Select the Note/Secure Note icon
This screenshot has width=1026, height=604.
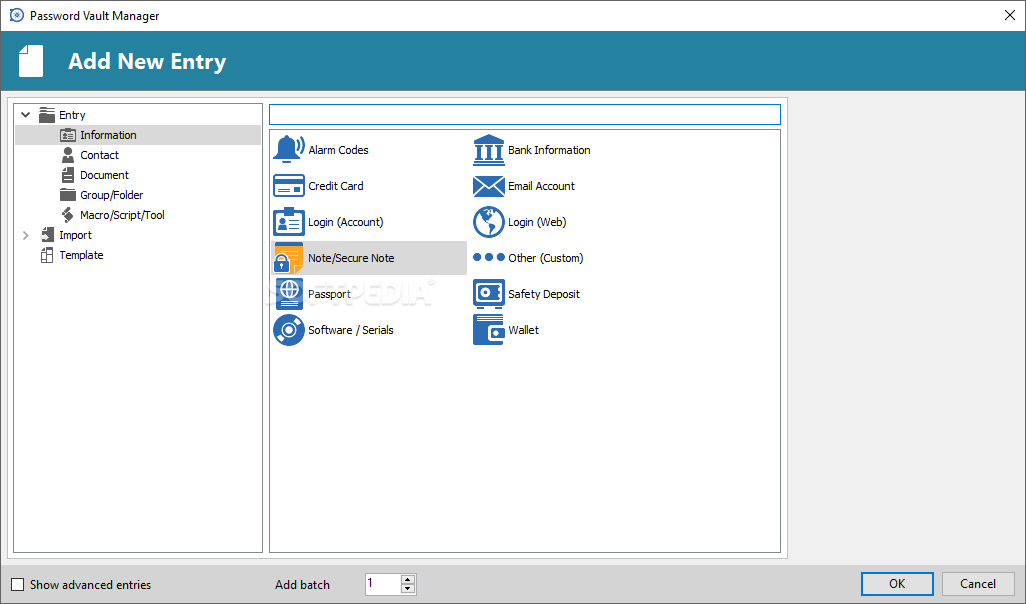(x=289, y=258)
